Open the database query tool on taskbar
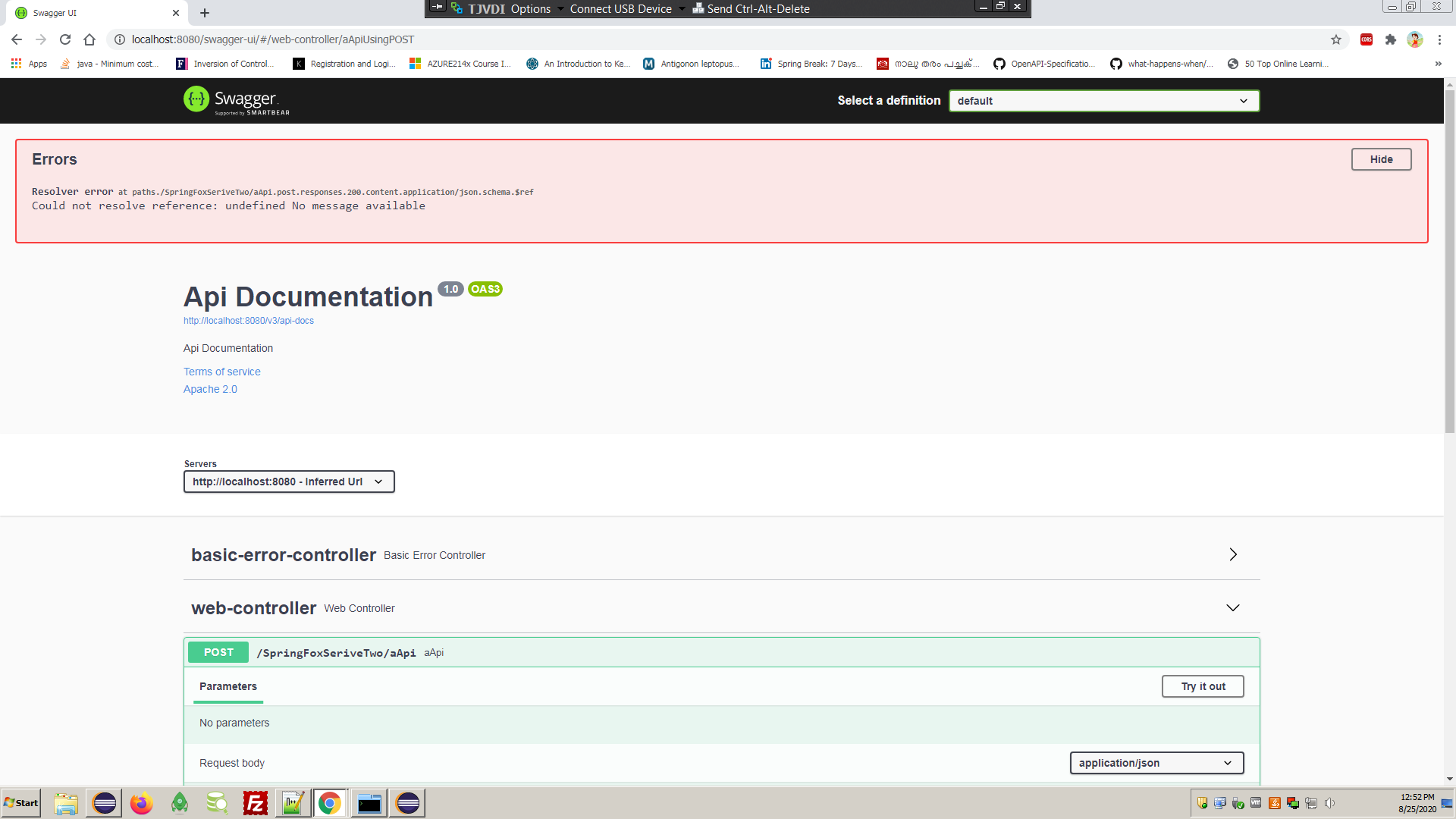This screenshot has width=1456, height=819. pyautogui.click(x=218, y=803)
